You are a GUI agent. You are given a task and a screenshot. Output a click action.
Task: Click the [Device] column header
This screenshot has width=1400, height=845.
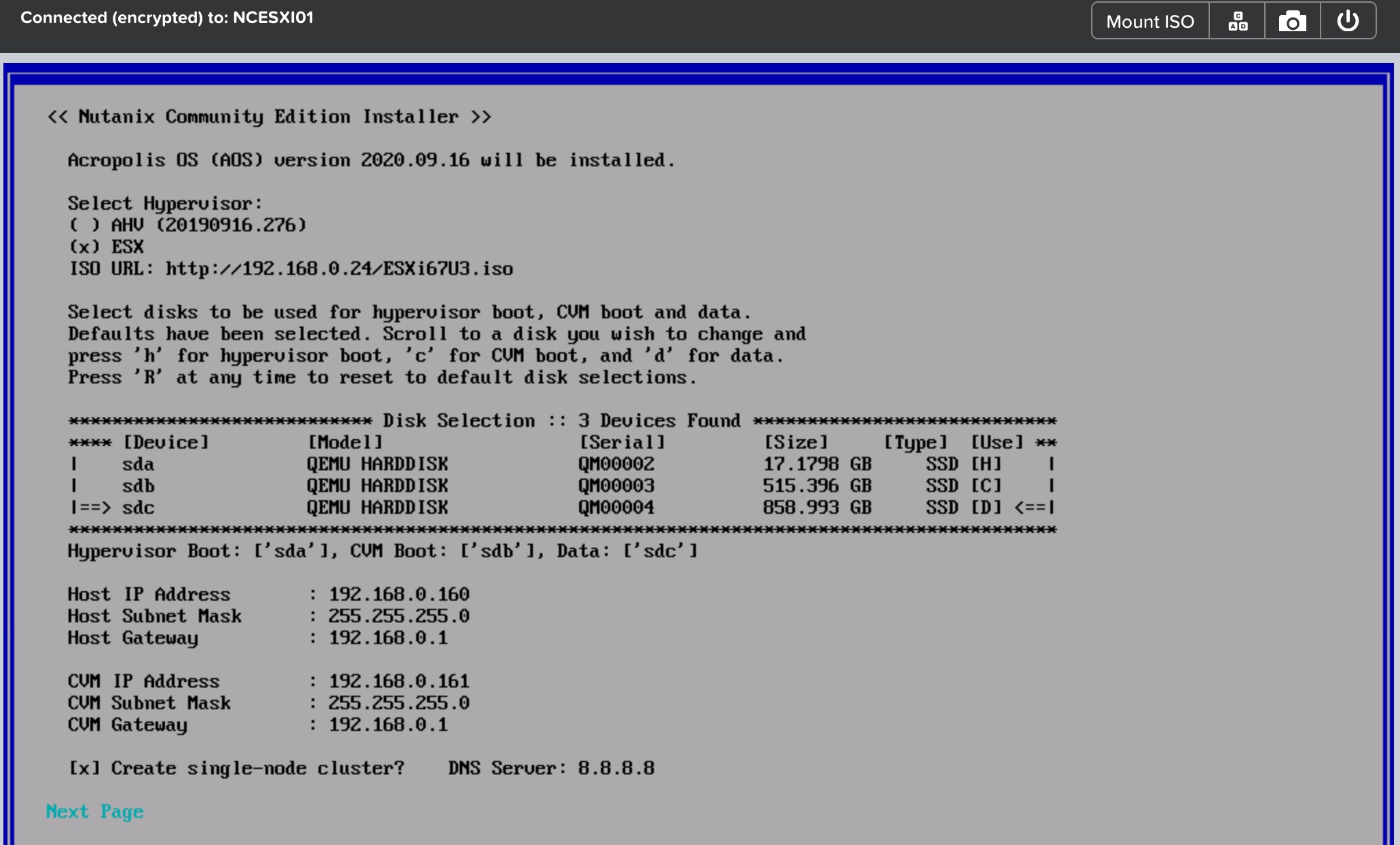pos(166,443)
